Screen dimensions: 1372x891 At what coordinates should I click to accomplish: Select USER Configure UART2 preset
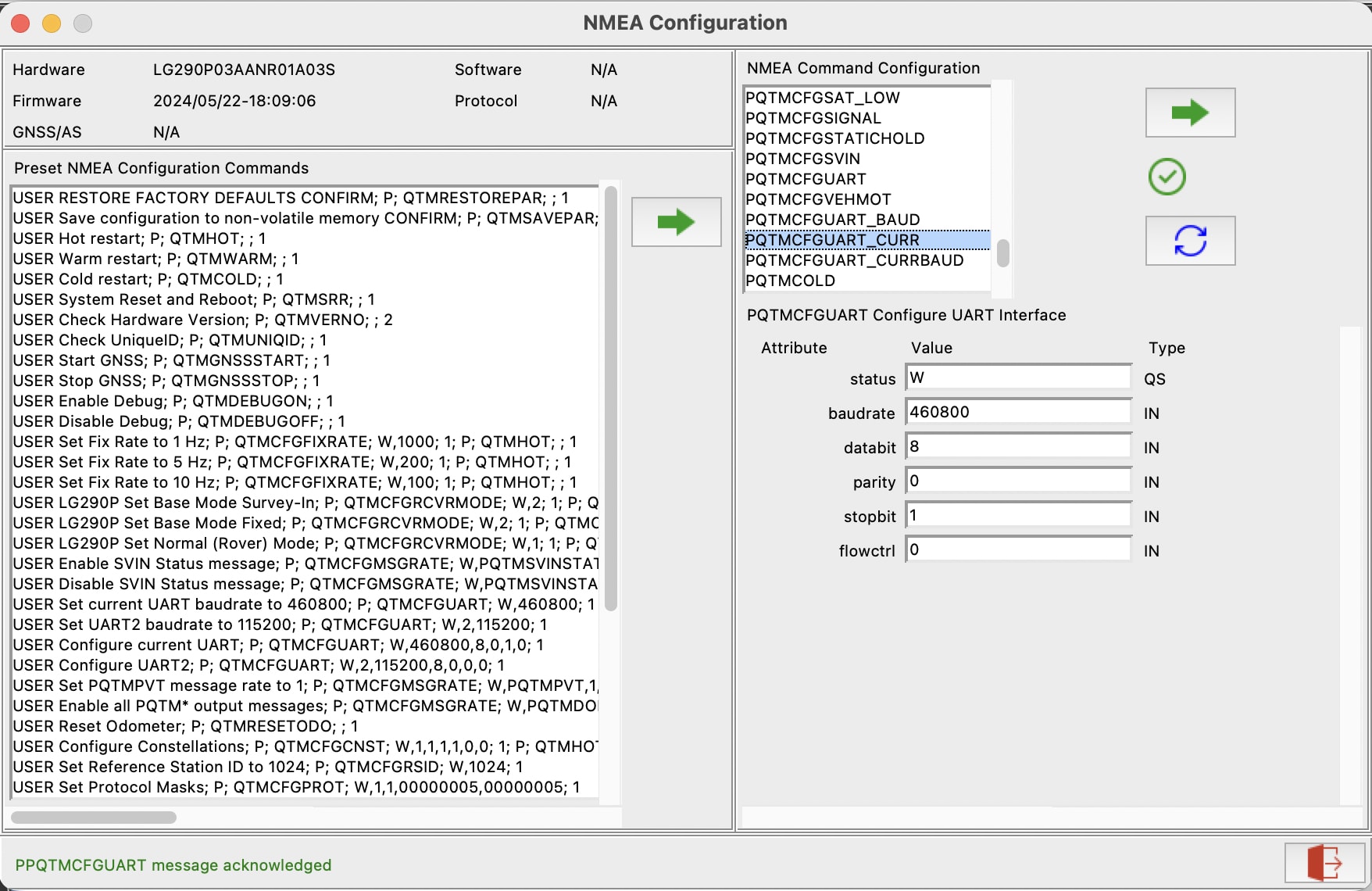[x=305, y=665]
